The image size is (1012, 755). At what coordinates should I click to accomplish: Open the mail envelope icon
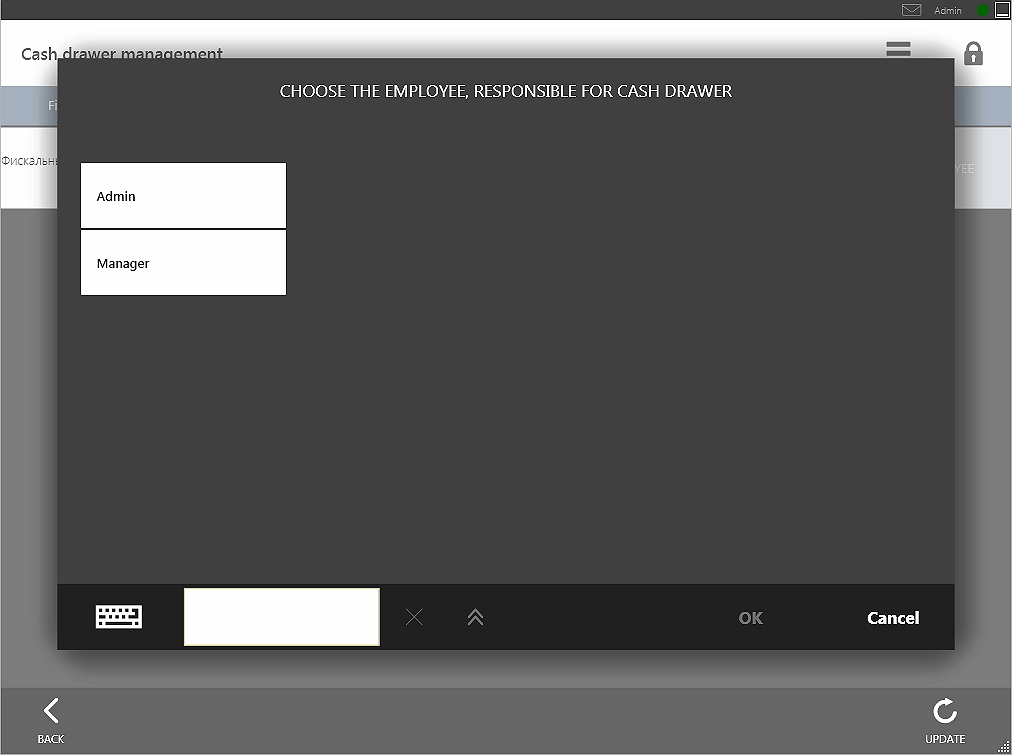(911, 10)
